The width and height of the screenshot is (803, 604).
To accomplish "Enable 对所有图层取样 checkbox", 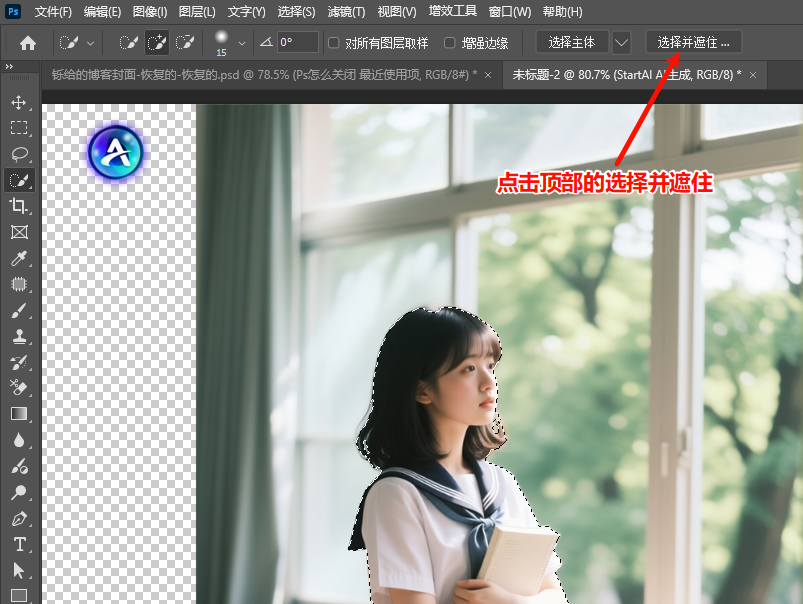I will (334, 43).
